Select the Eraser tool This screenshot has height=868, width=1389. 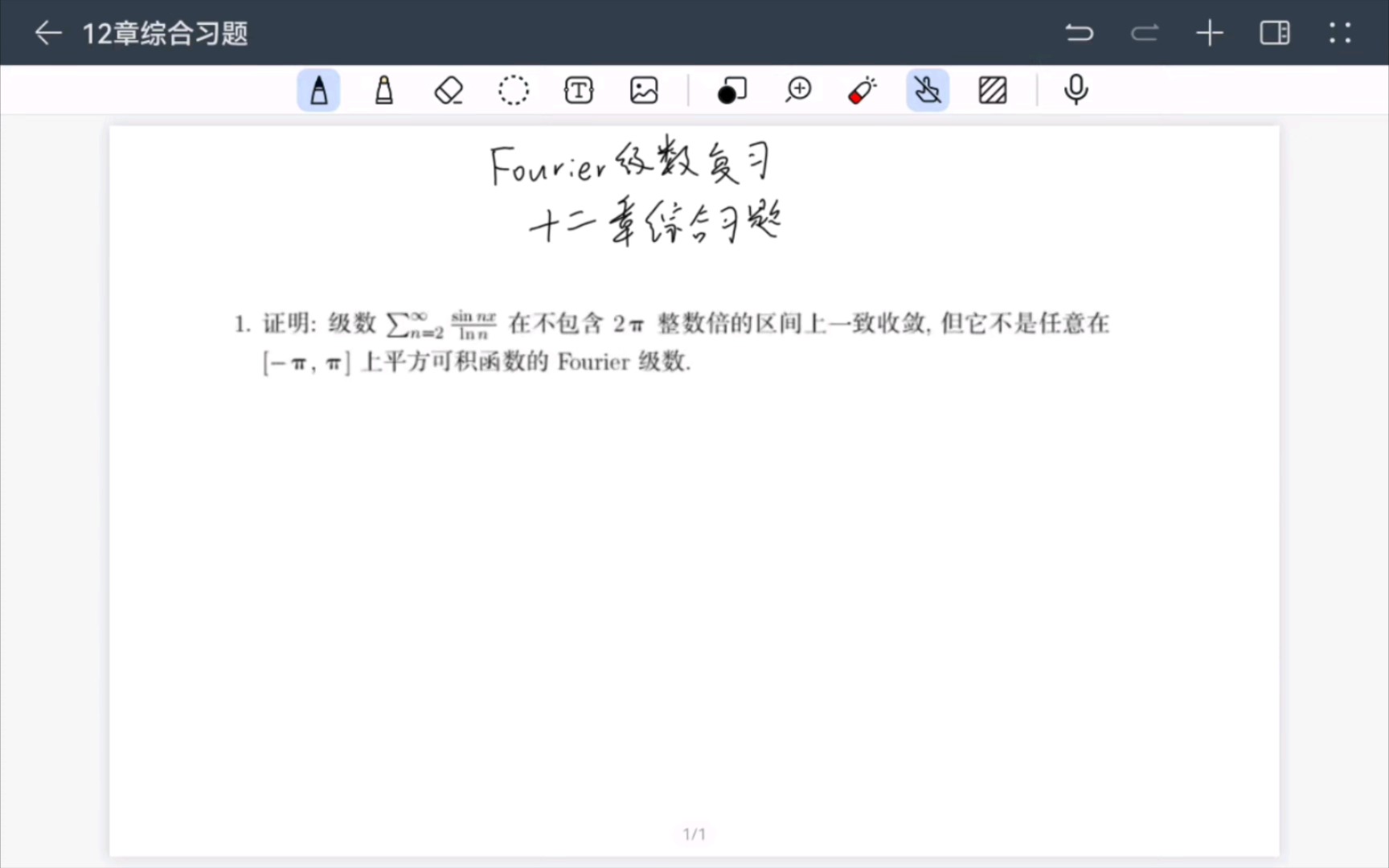[x=449, y=90]
